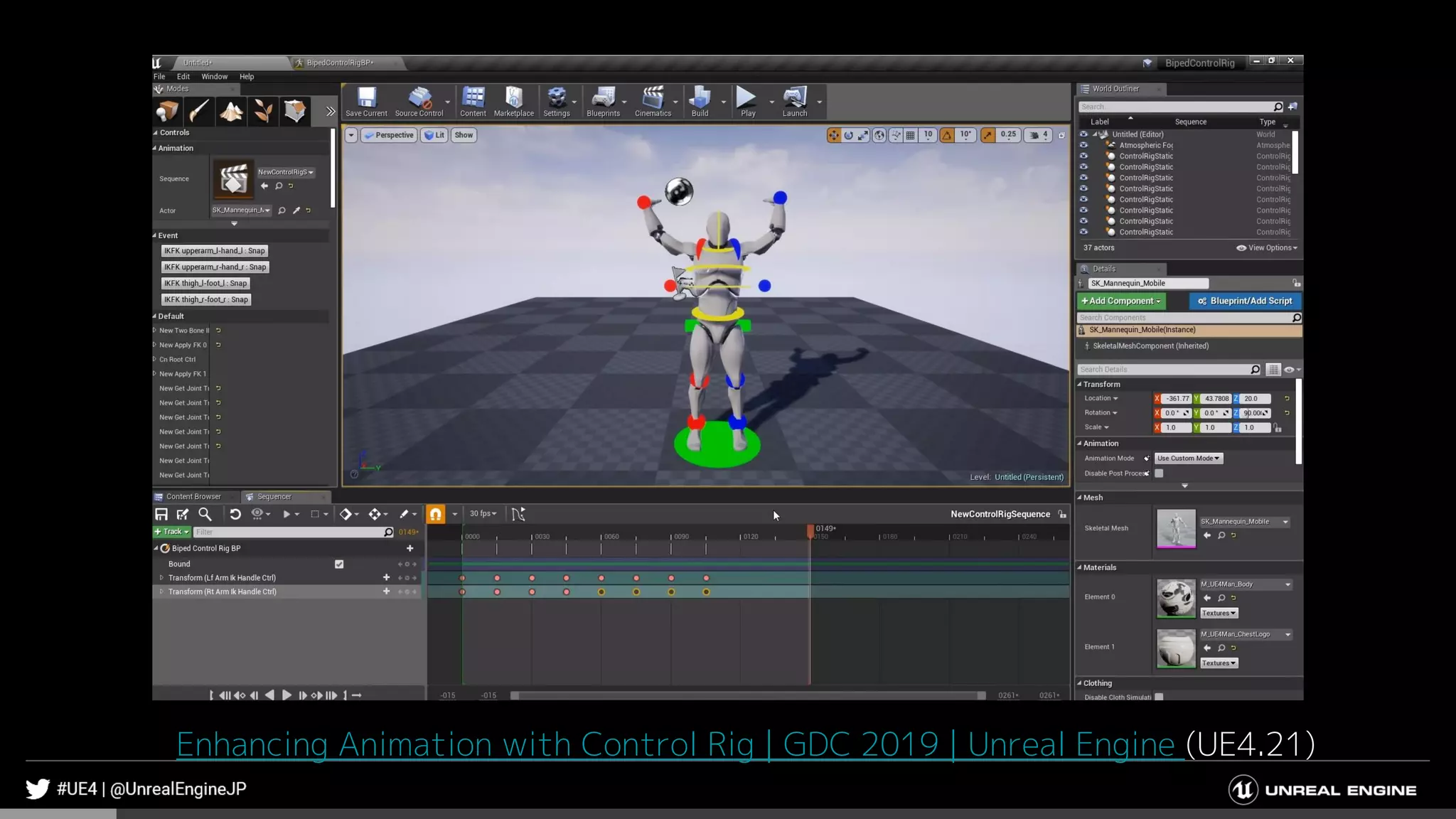Open the Help menu
Viewport: 1456px width, 819px height.
click(247, 77)
